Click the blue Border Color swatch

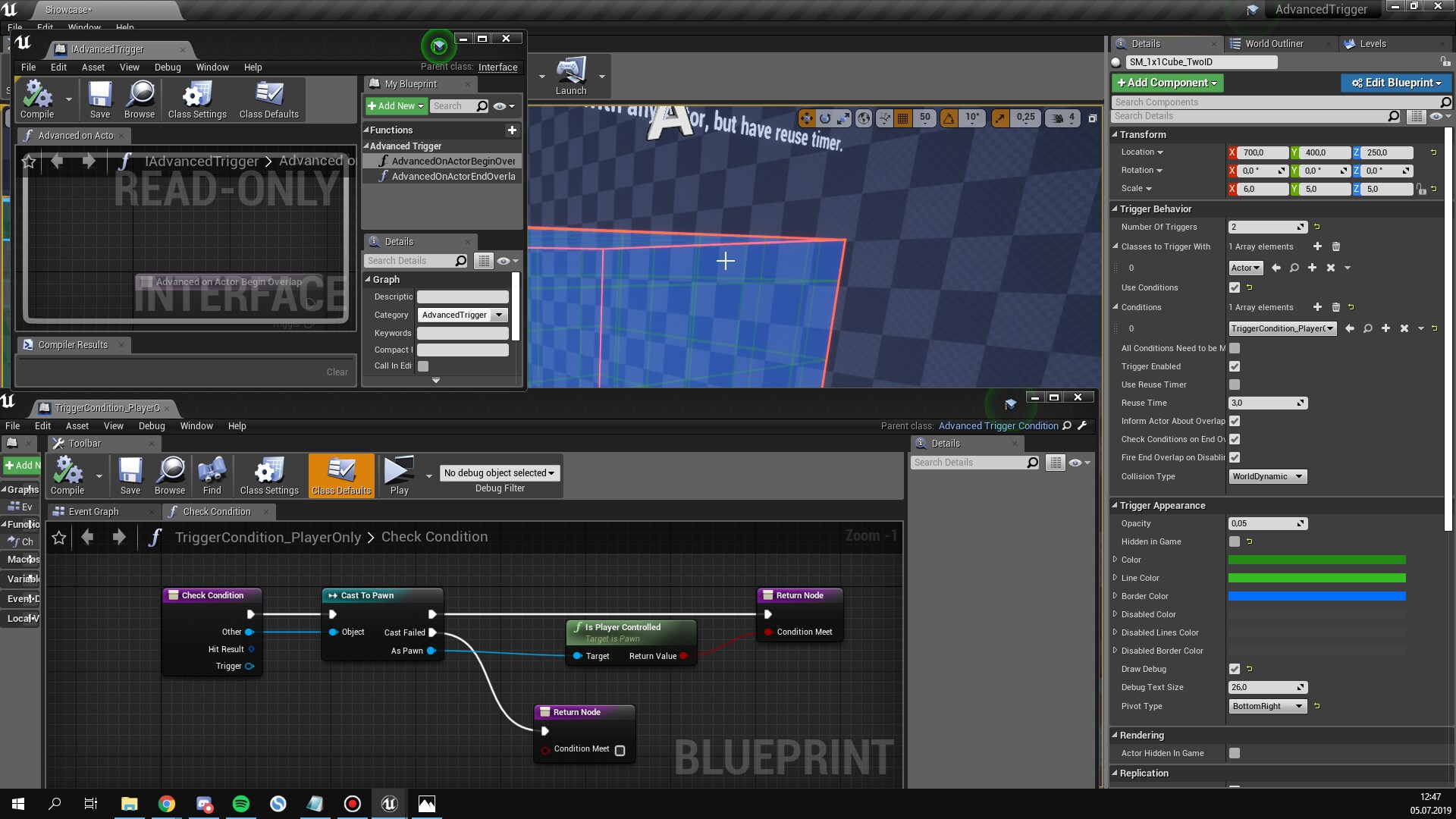[1317, 596]
